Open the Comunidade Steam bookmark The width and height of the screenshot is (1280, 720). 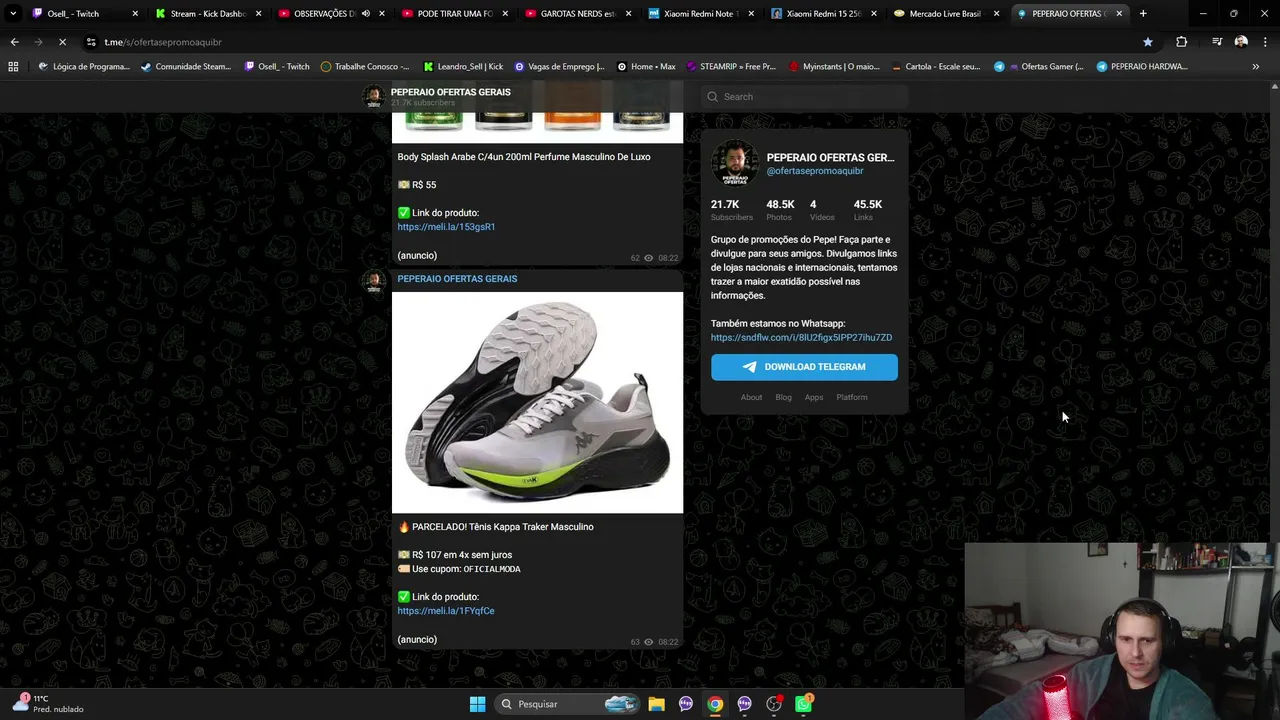(186, 66)
